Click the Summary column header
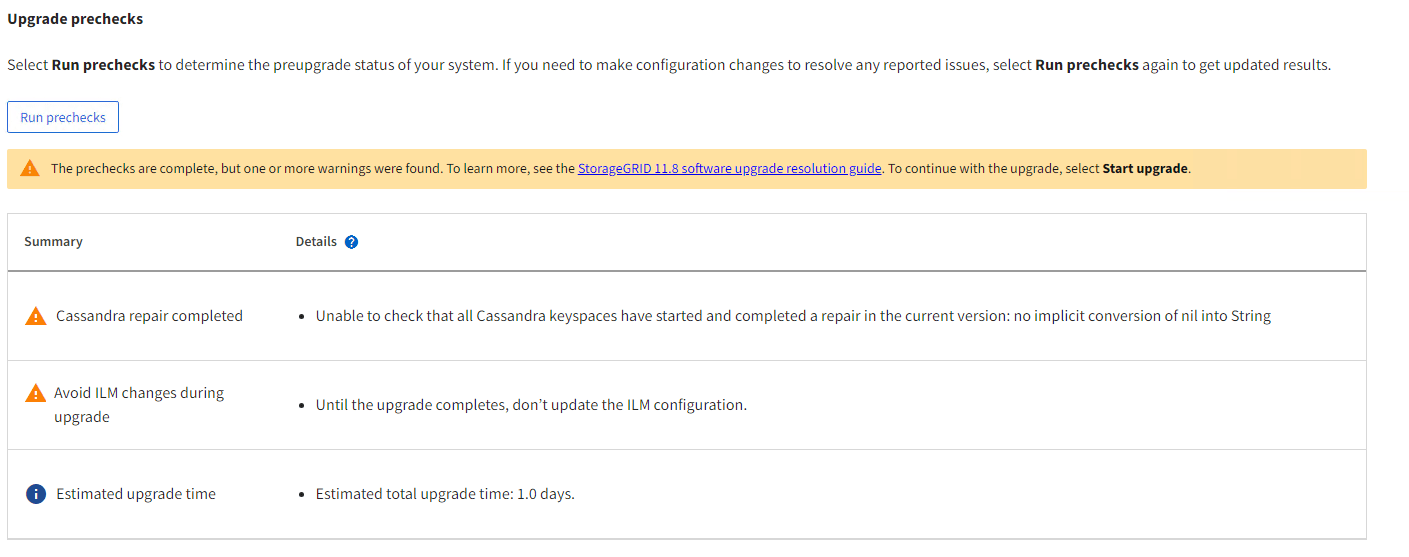This screenshot has height=557, width=1409. coord(53,242)
